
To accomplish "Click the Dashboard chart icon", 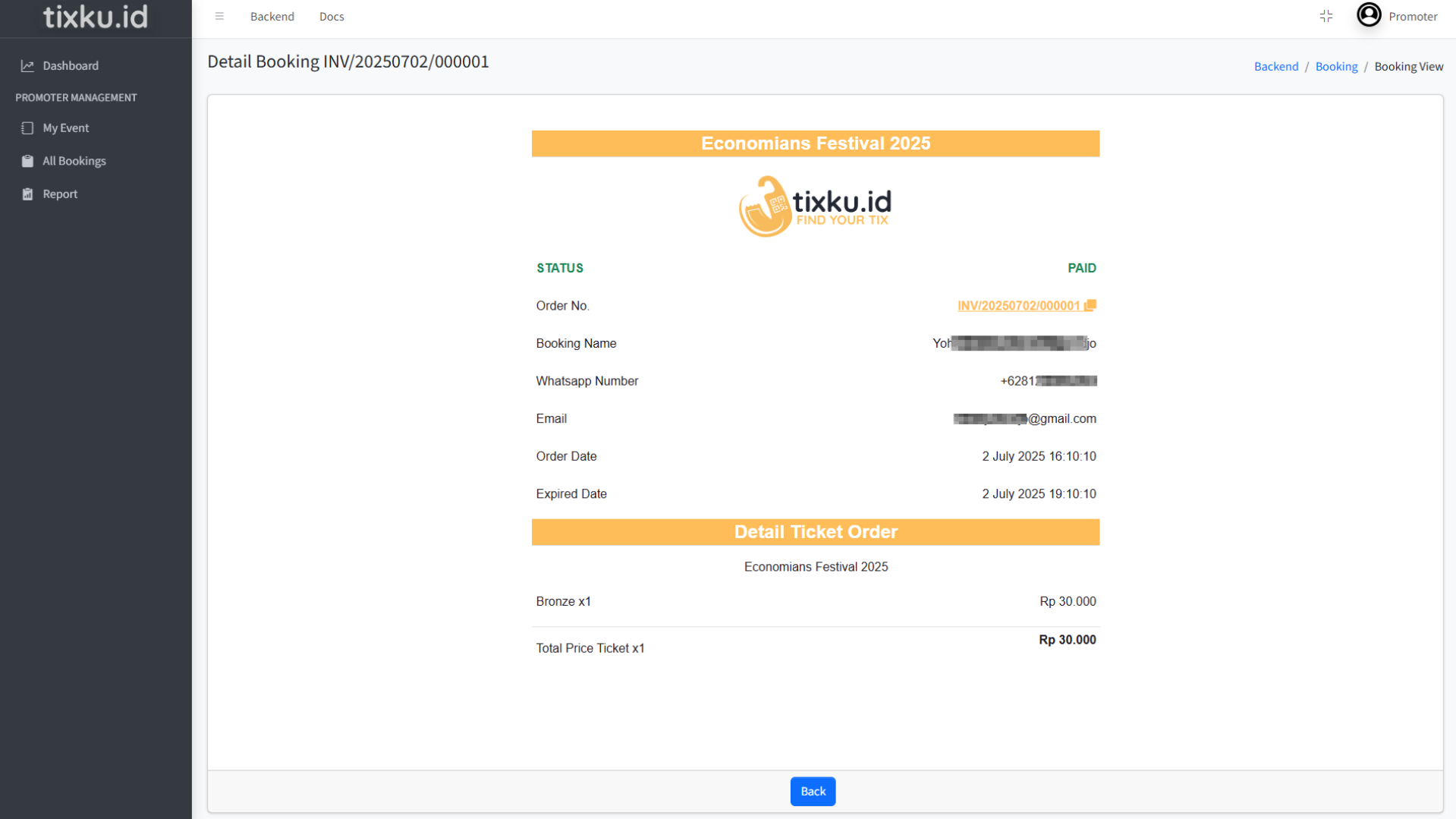I will pyautogui.click(x=27, y=66).
